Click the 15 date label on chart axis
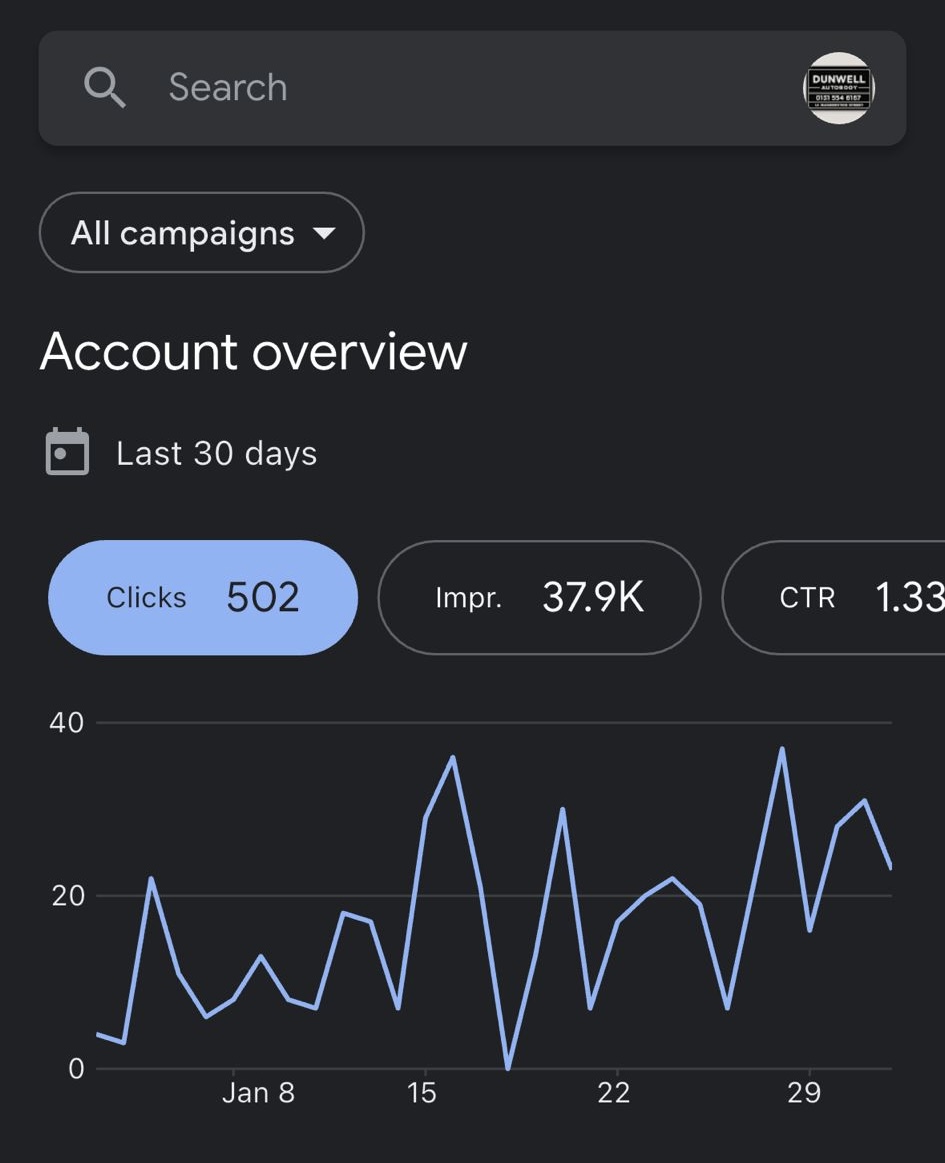 pos(422,1093)
